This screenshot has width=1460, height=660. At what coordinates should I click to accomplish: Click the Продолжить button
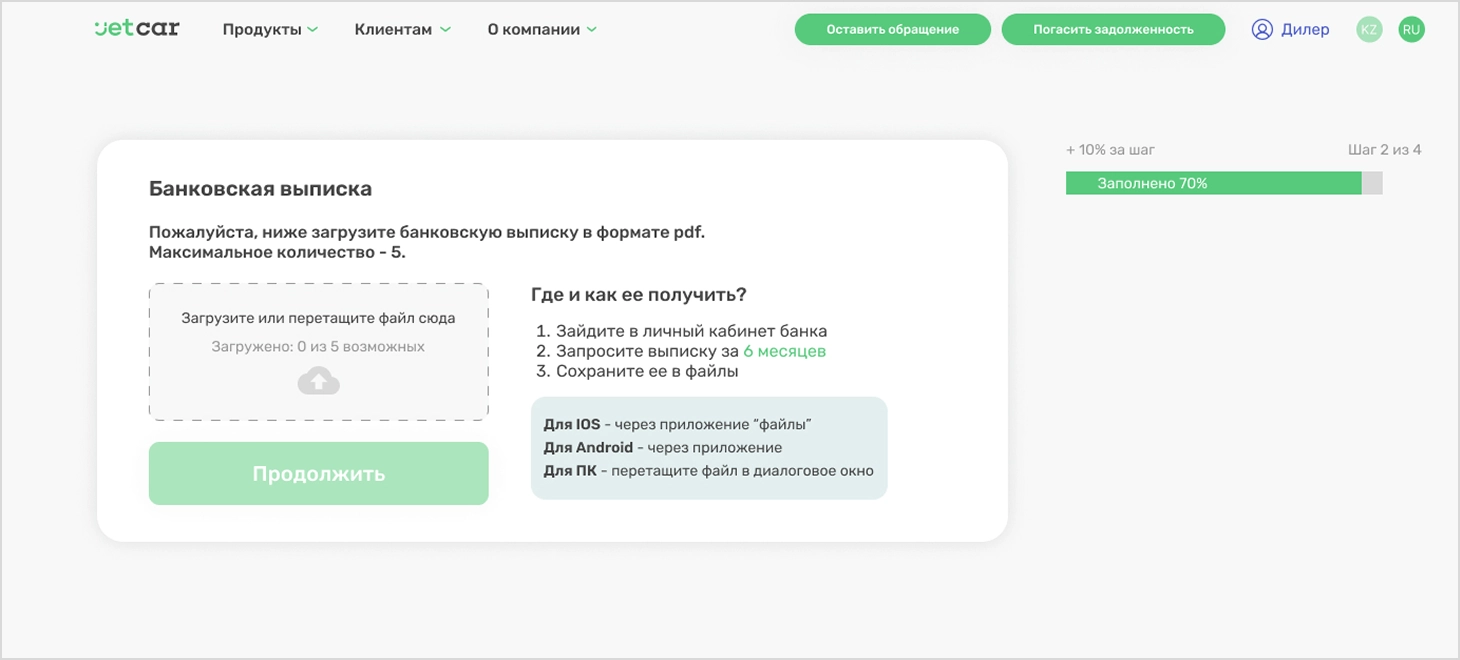coord(318,472)
